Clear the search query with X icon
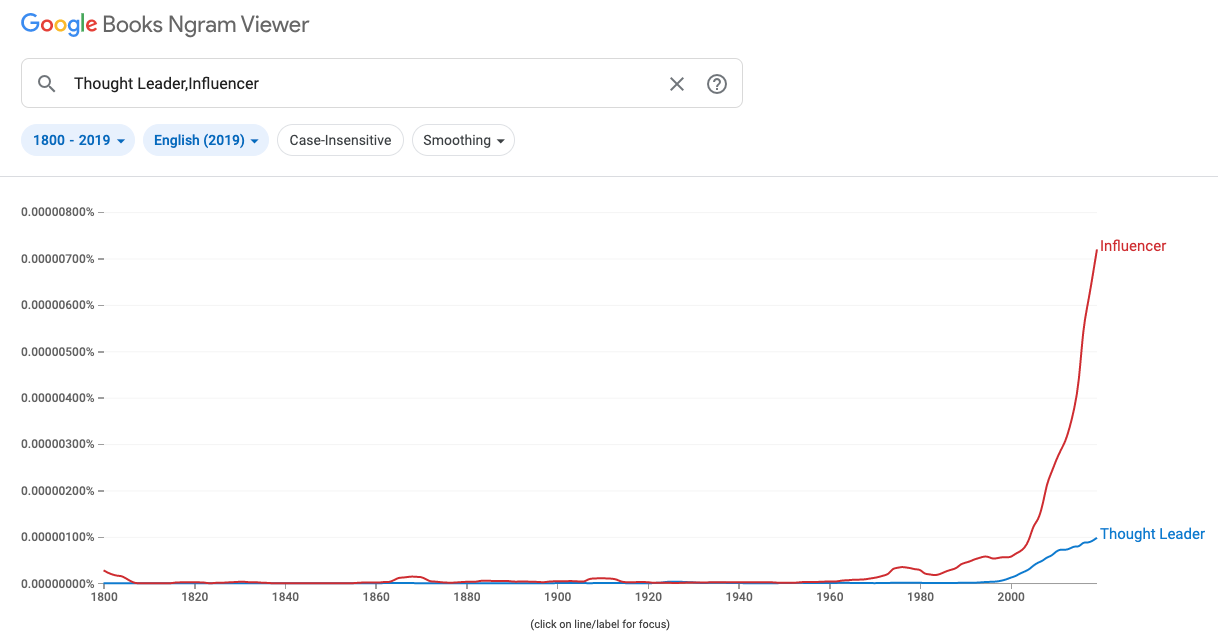Image resolution: width=1218 pixels, height=633 pixels. (x=677, y=84)
